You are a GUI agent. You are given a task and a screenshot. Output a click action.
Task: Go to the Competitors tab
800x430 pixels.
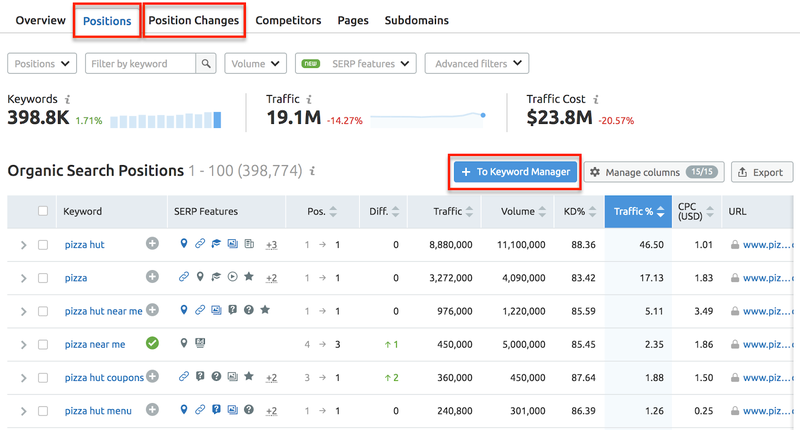[x=288, y=20]
